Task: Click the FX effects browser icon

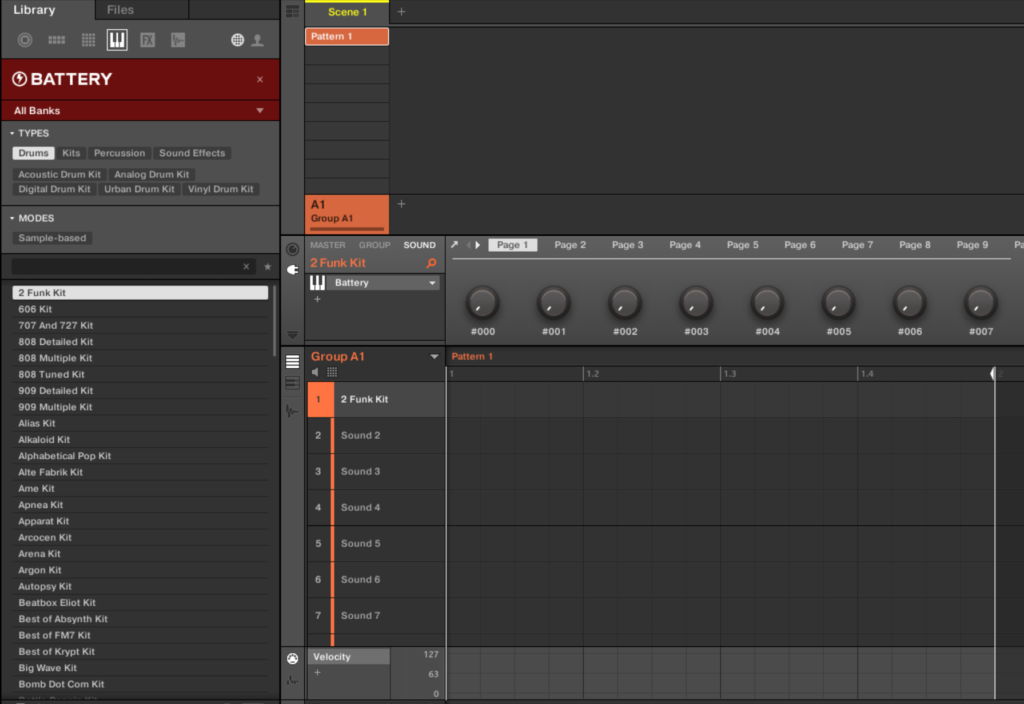Action: tap(147, 40)
